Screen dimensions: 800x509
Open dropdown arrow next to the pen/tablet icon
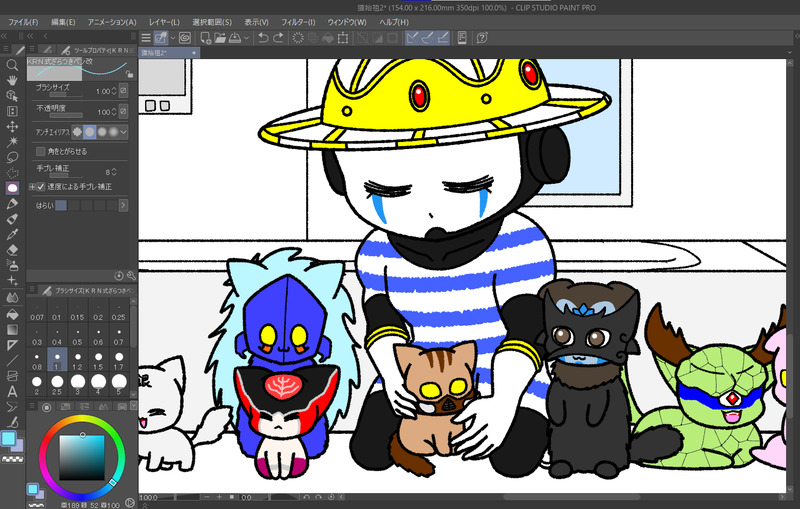point(172,38)
